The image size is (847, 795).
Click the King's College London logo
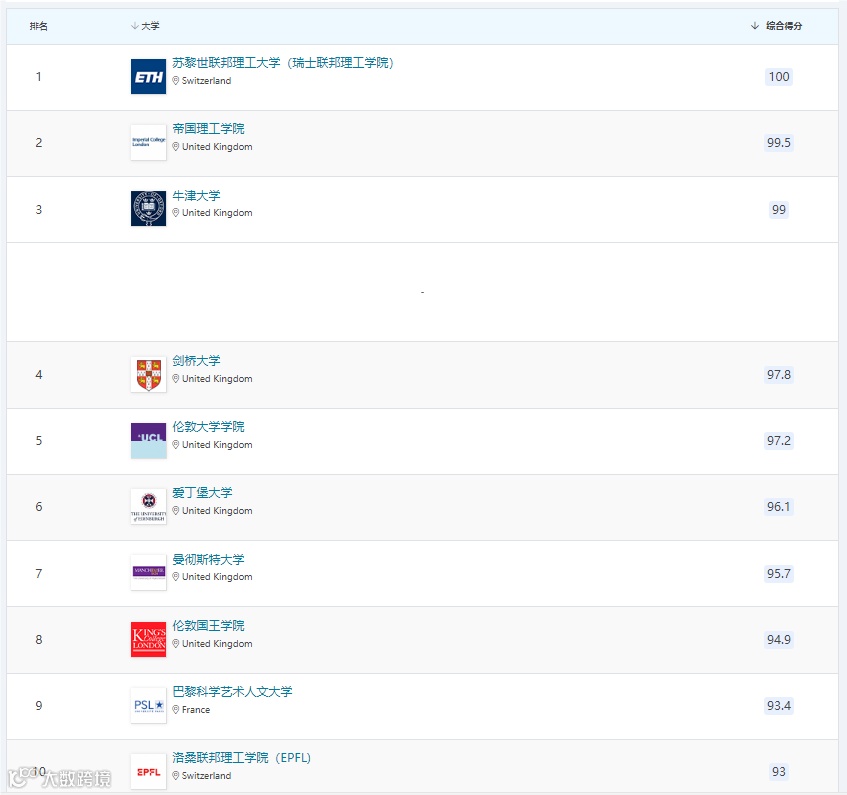(149, 639)
